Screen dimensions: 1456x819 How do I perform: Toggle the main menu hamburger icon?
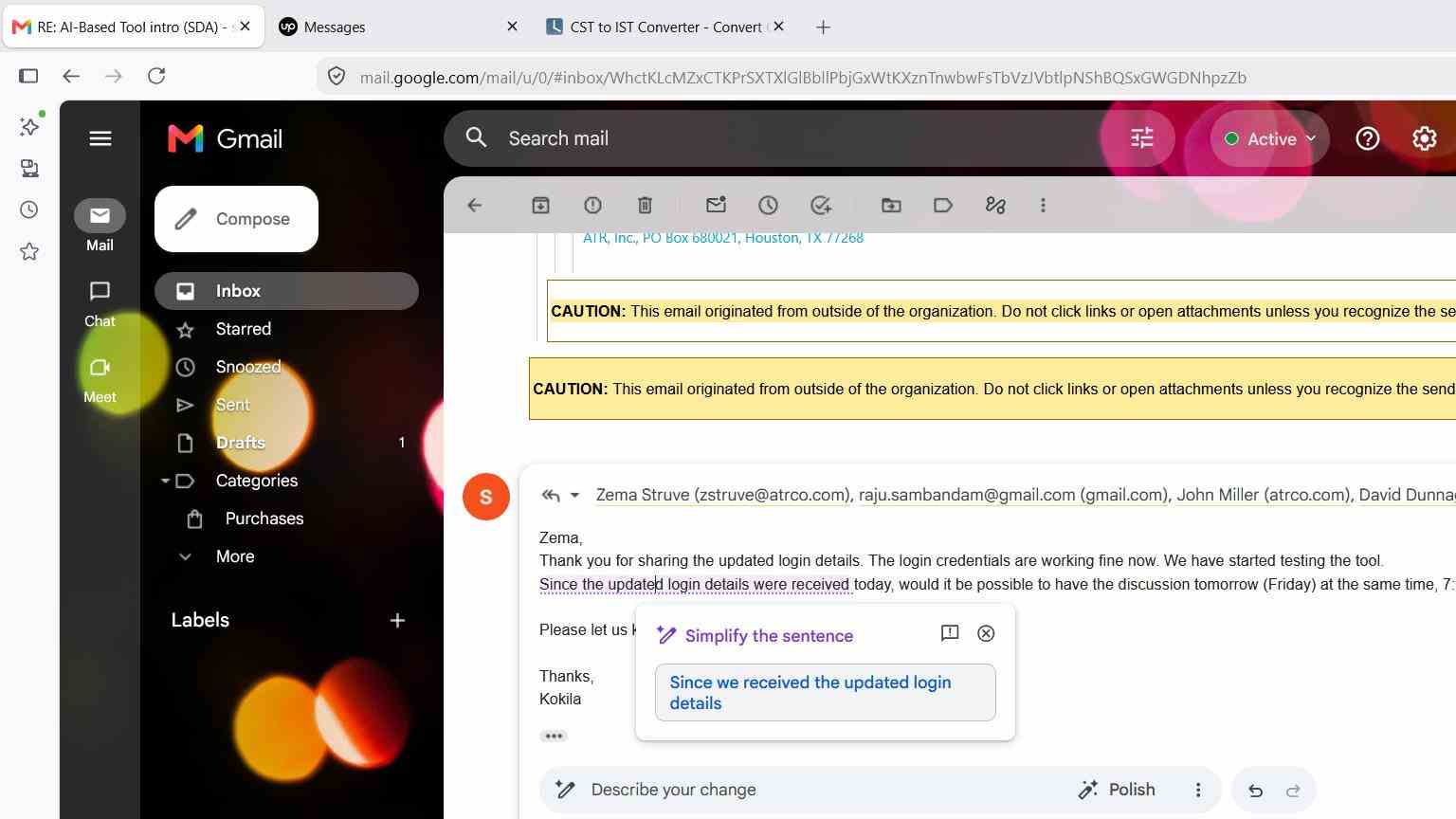(x=100, y=138)
